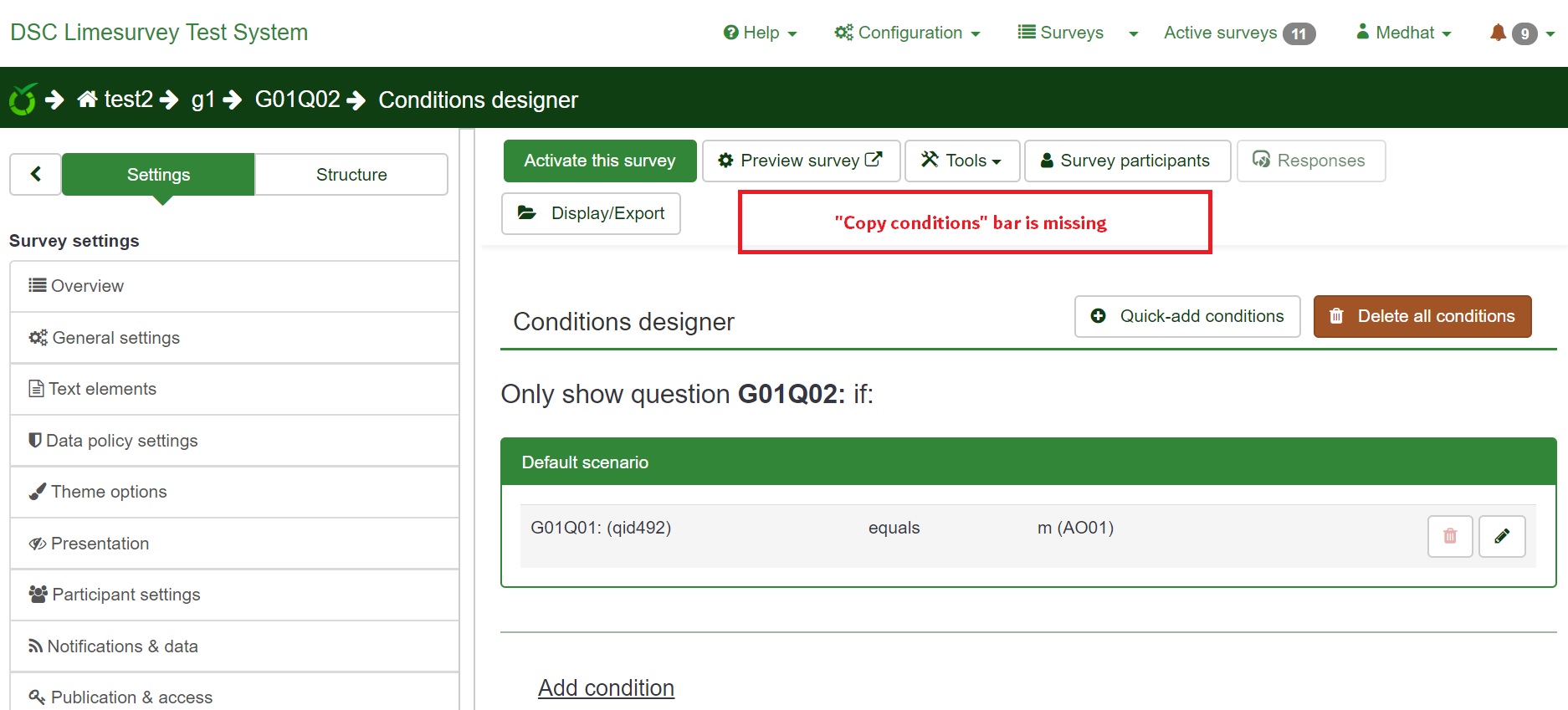Viewport: 1568px width, 710px height.
Task: Click the home icon beside test2
Action: (87, 100)
